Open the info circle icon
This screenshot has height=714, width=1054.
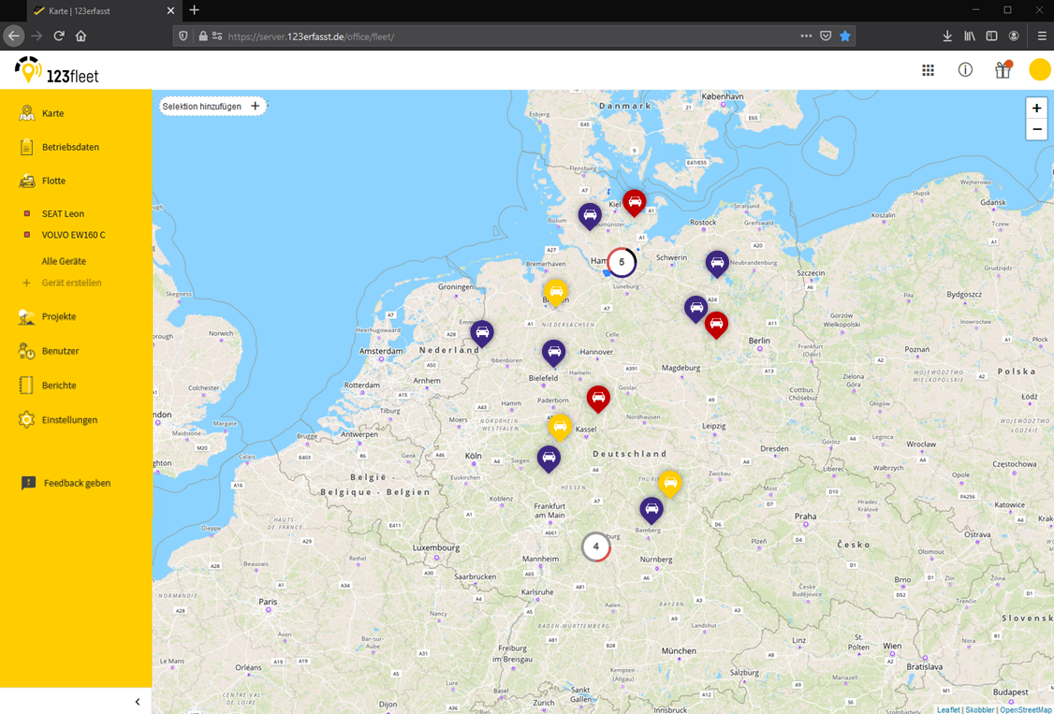pyautogui.click(x=965, y=70)
